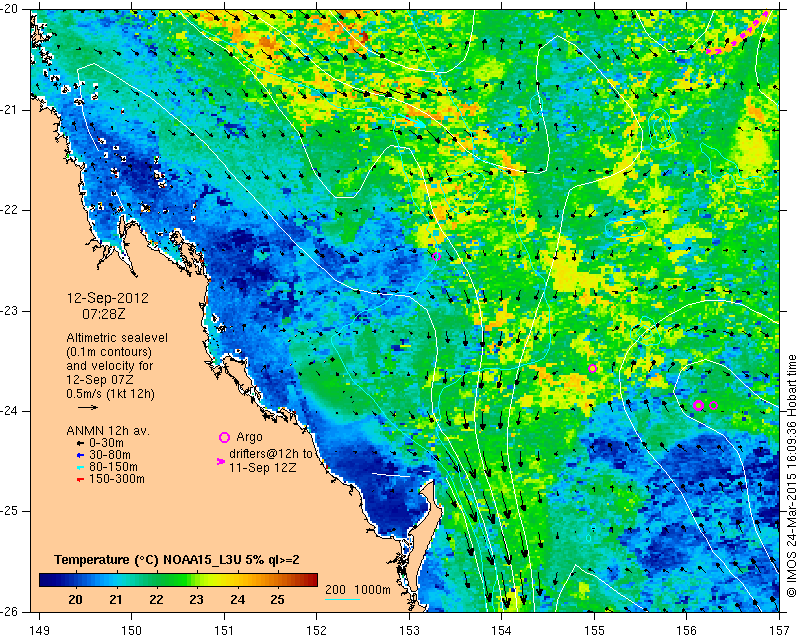Click the longitude axis label "153"
Viewport: 800px width, 640px height.
pyautogui.click(x=409, y=631)
